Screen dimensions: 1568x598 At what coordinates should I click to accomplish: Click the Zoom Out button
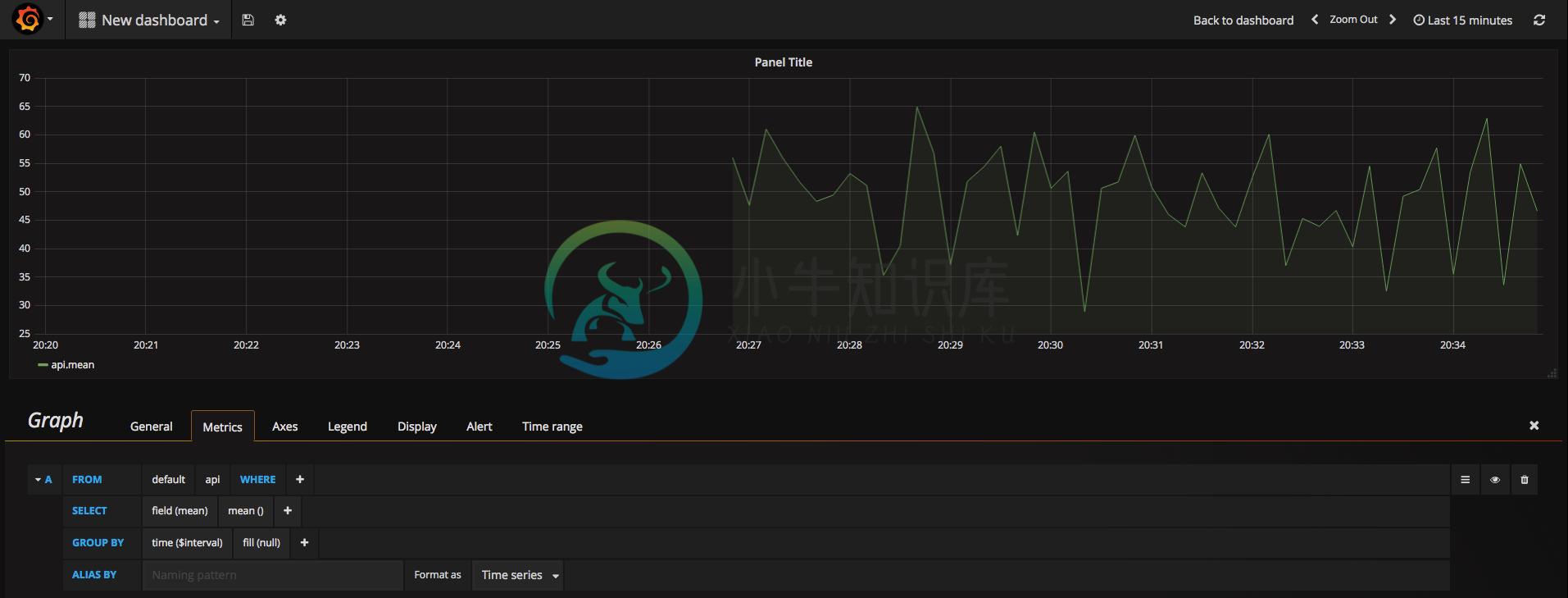tap(1353, 20)
